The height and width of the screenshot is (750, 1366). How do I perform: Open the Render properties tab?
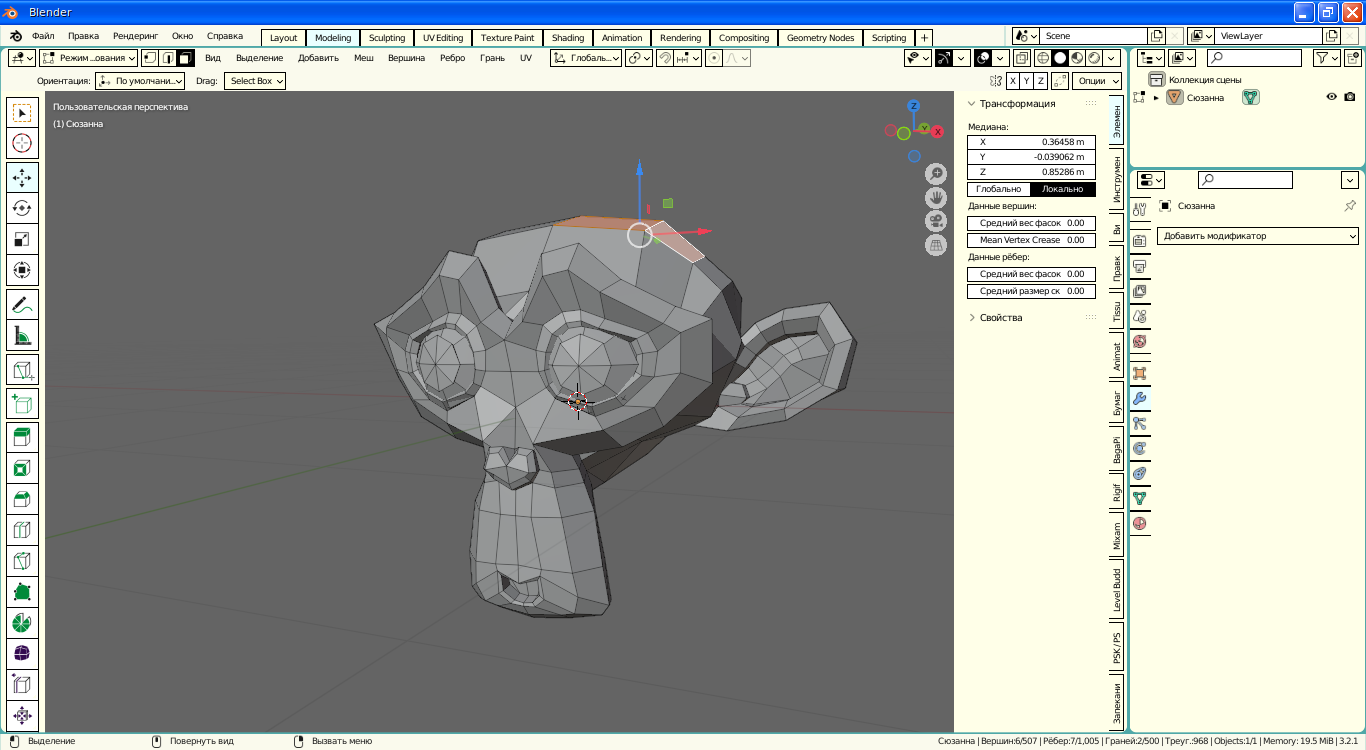pyautogui.click(x=1139, y=240)
